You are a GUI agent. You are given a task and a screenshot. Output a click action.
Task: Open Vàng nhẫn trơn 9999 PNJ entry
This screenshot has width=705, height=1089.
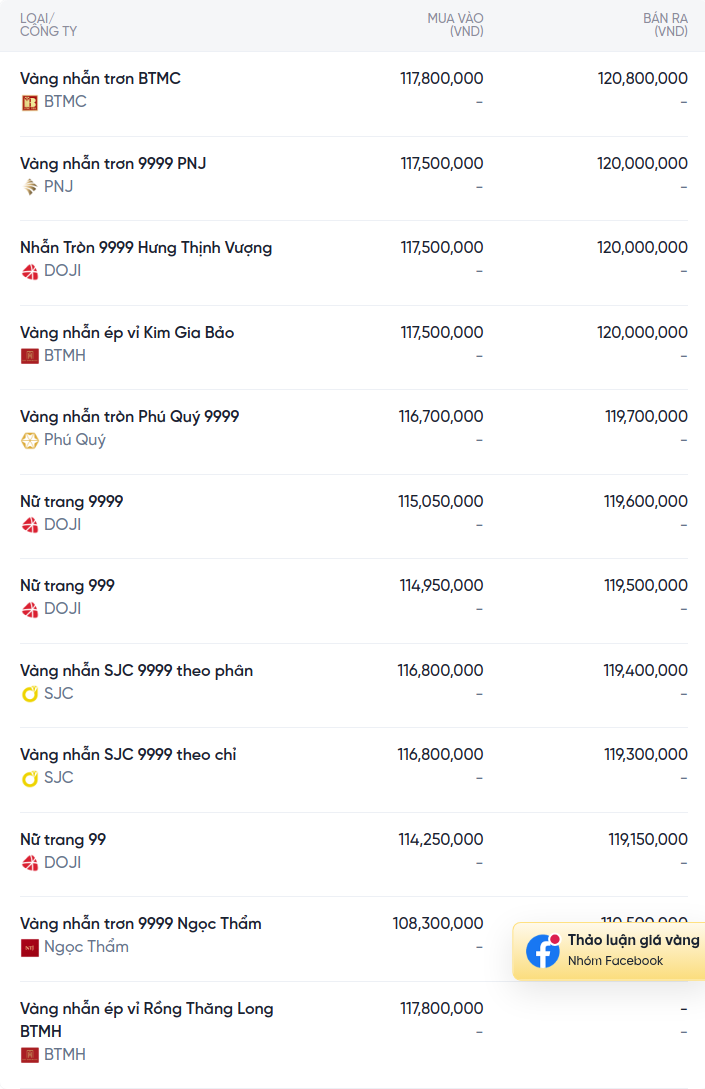113,163
